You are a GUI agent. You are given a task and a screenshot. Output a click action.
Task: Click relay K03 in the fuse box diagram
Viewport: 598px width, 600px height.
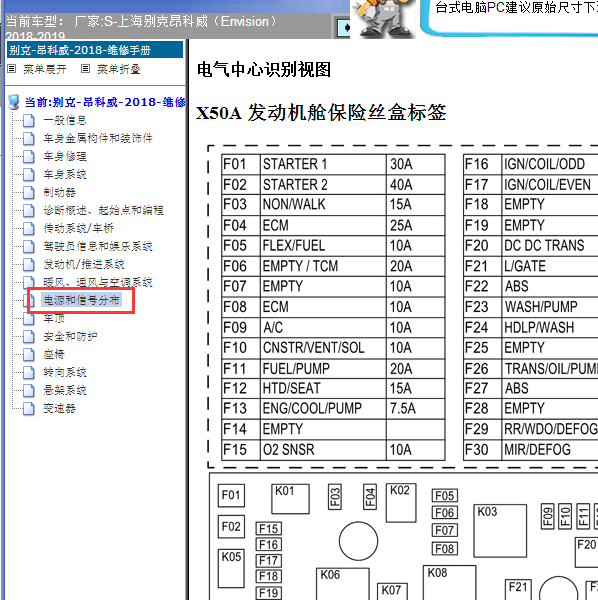point(500,531)
